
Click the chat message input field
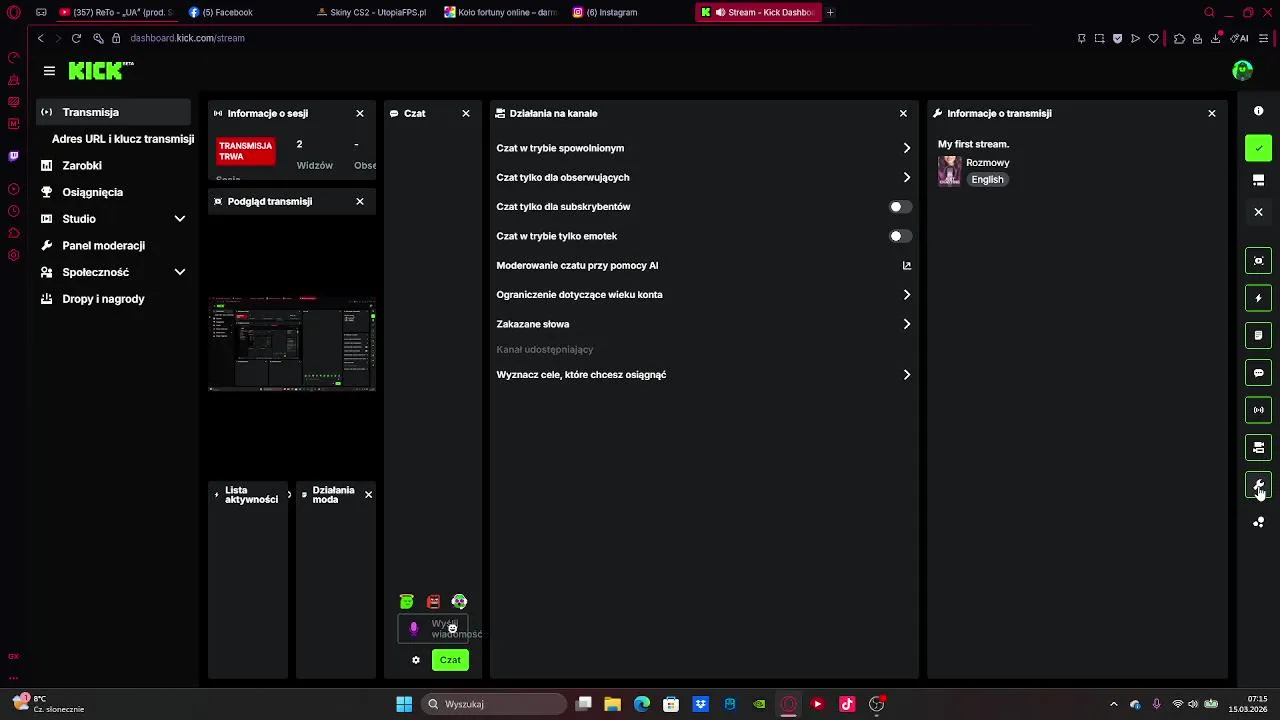[433, 629]
